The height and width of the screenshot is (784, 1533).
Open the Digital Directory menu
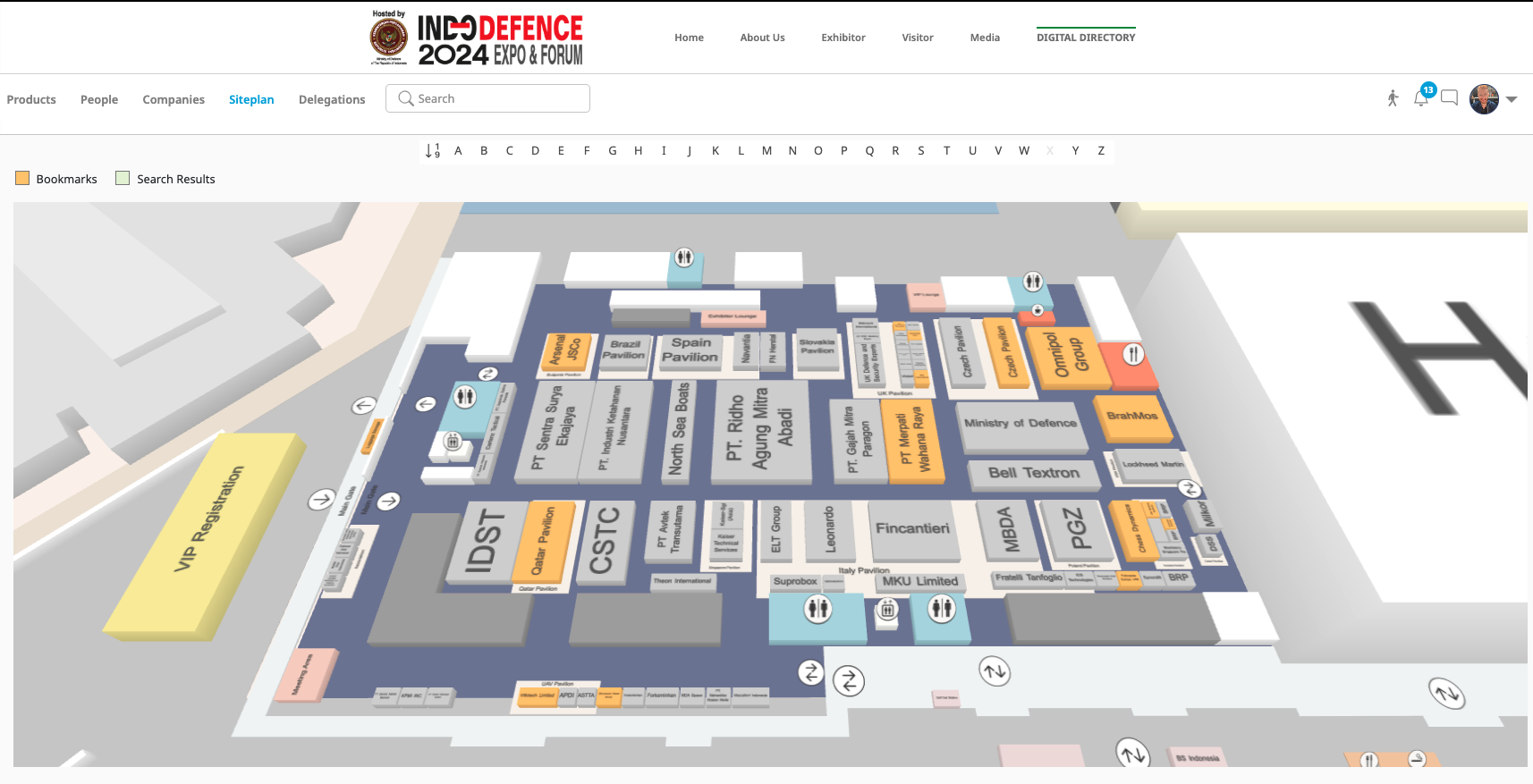[x=1086, y=38]
